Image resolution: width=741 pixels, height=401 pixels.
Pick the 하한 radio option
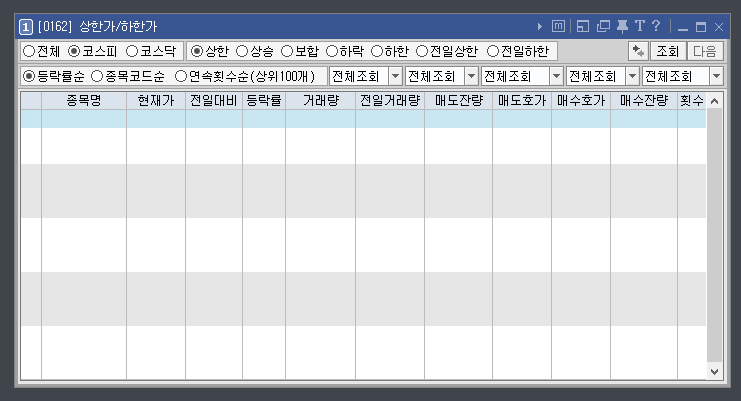(390, 51)
